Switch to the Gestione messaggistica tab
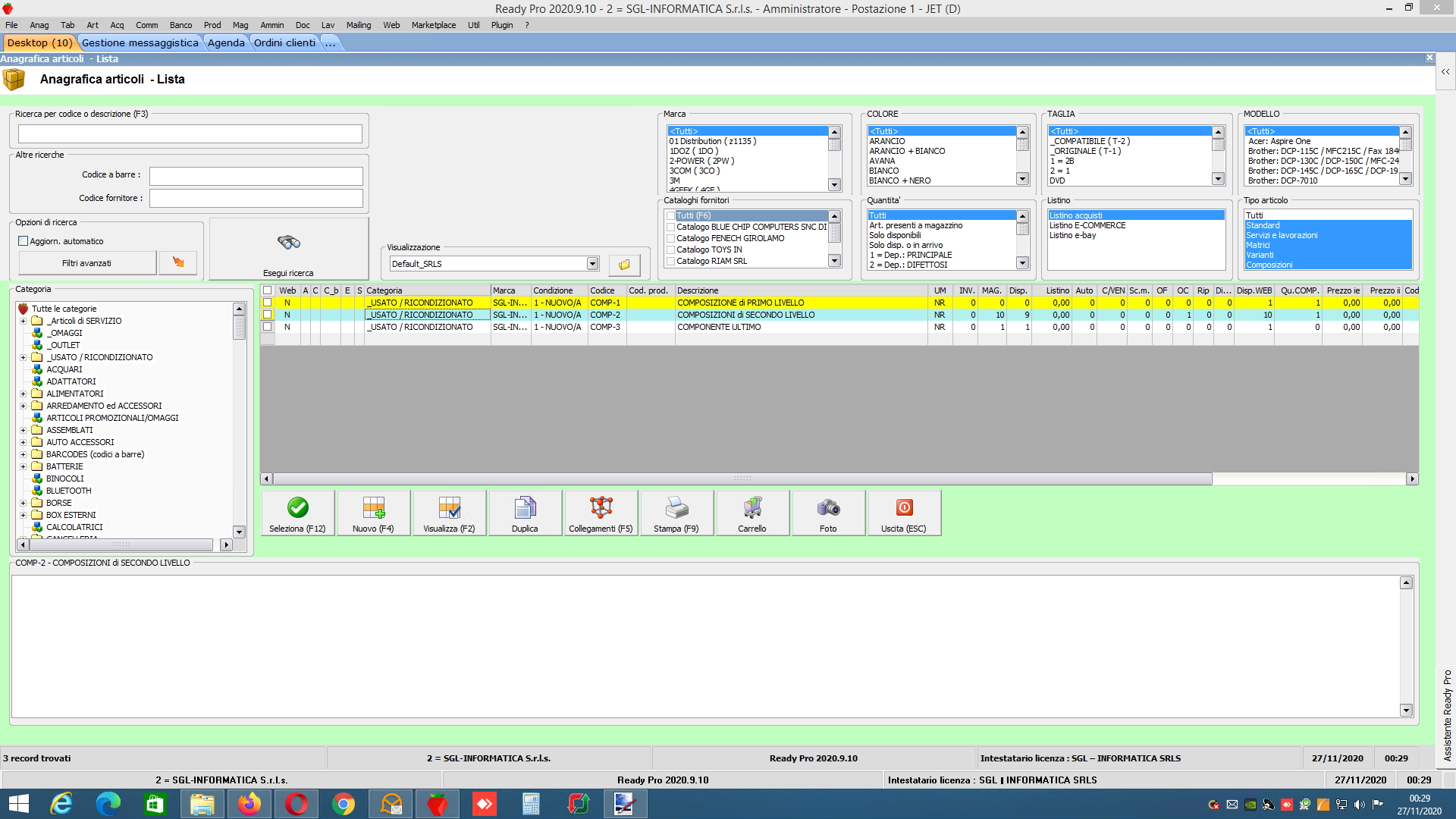Viewport: 1456px width, 819px height. 140,43
